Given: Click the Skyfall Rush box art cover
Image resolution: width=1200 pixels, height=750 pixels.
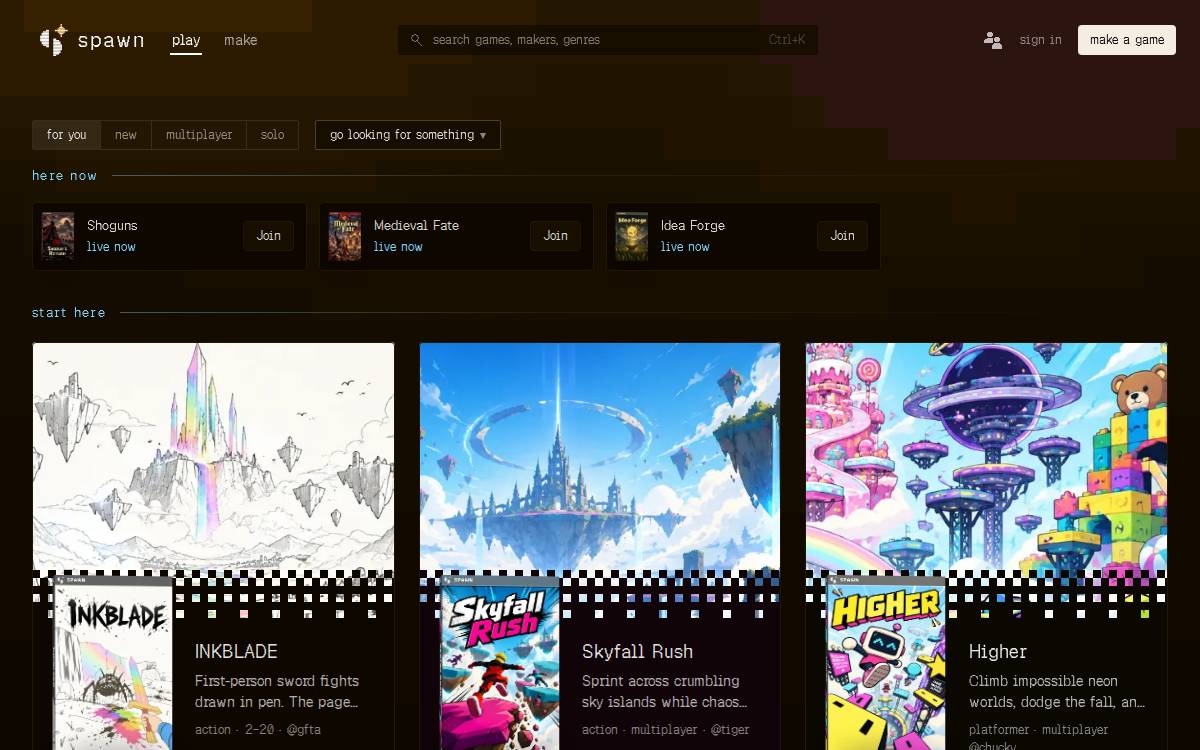Looking at the screenshot, I should pos(500,662).
